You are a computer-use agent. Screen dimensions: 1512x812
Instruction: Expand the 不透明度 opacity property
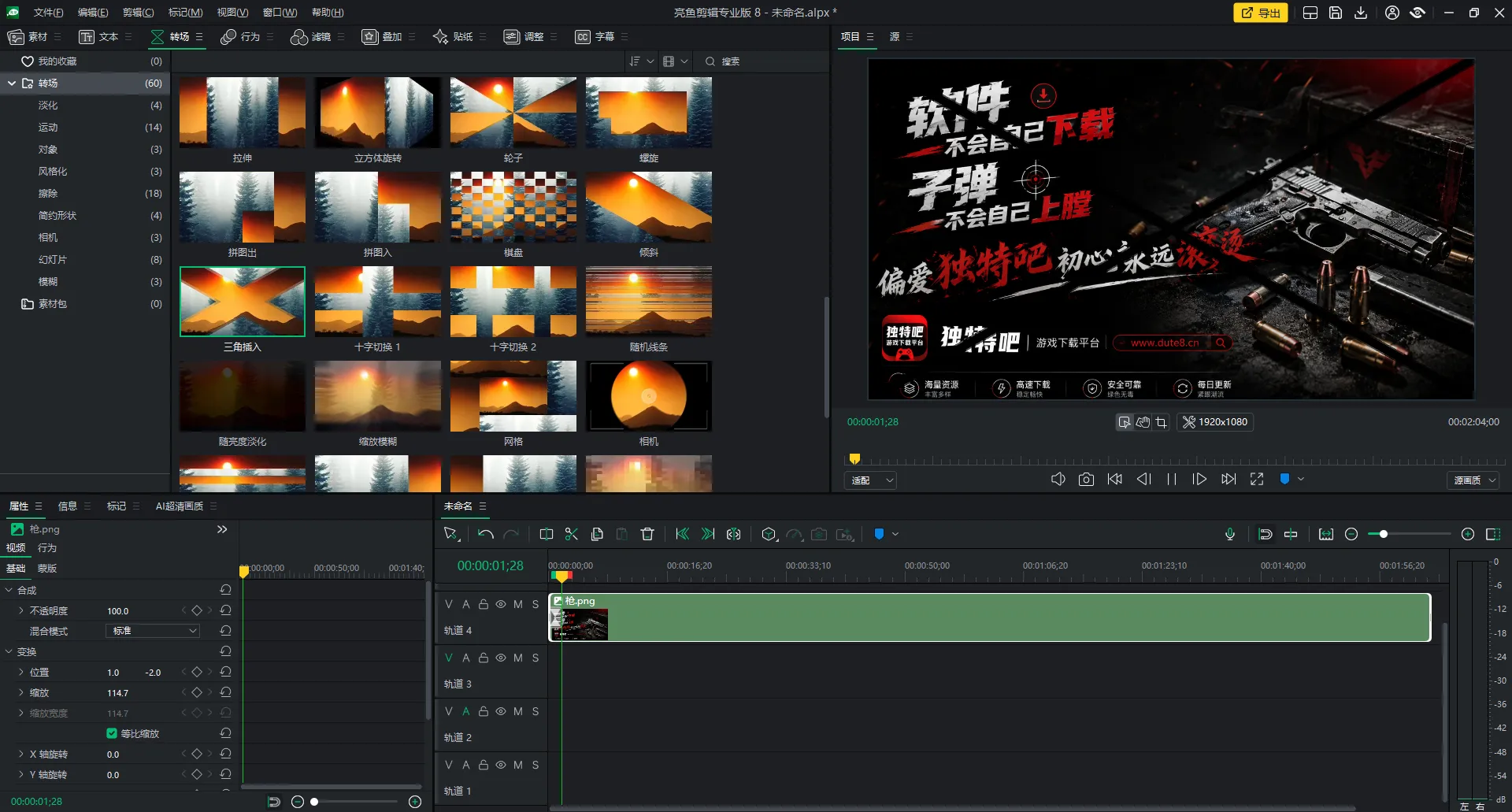[21, 610]
